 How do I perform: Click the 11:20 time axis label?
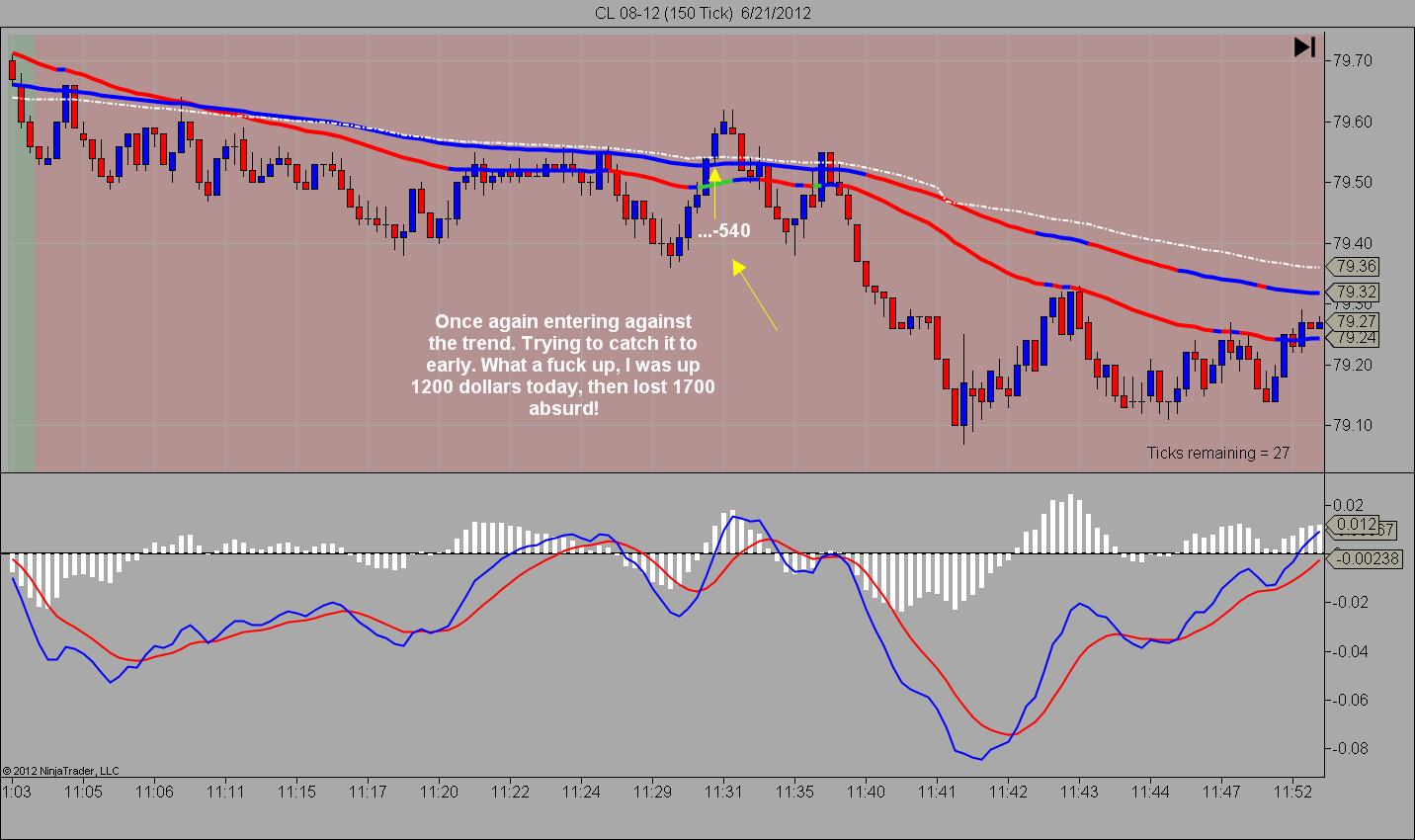click(x=439, y=792)
